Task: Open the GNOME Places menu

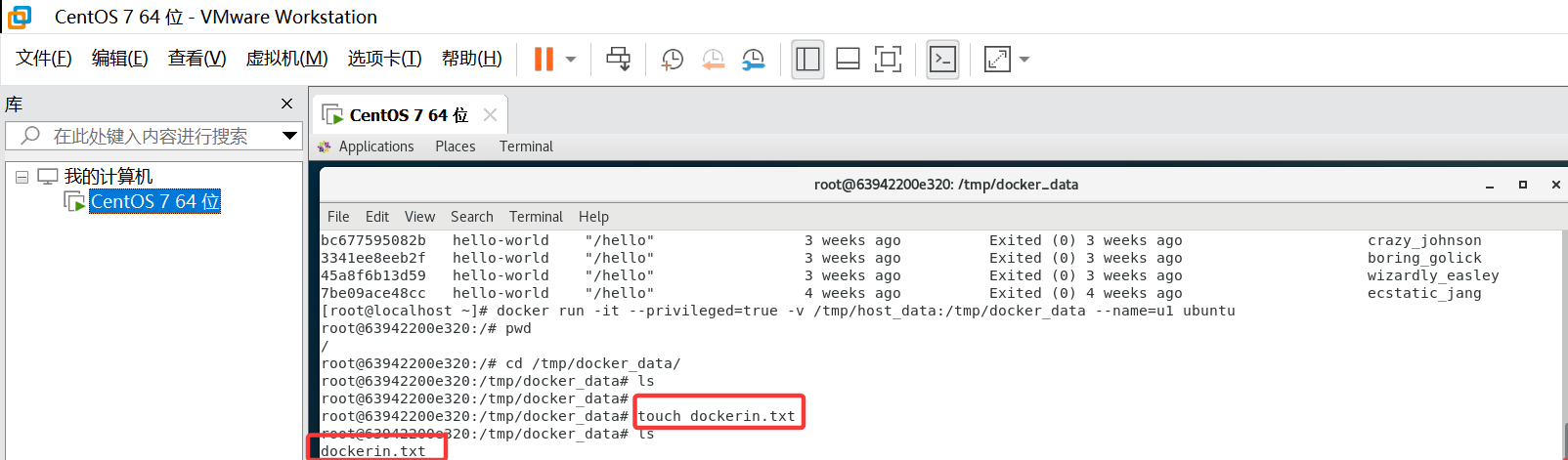Action: pyautogui.click(x=456, y=146)
